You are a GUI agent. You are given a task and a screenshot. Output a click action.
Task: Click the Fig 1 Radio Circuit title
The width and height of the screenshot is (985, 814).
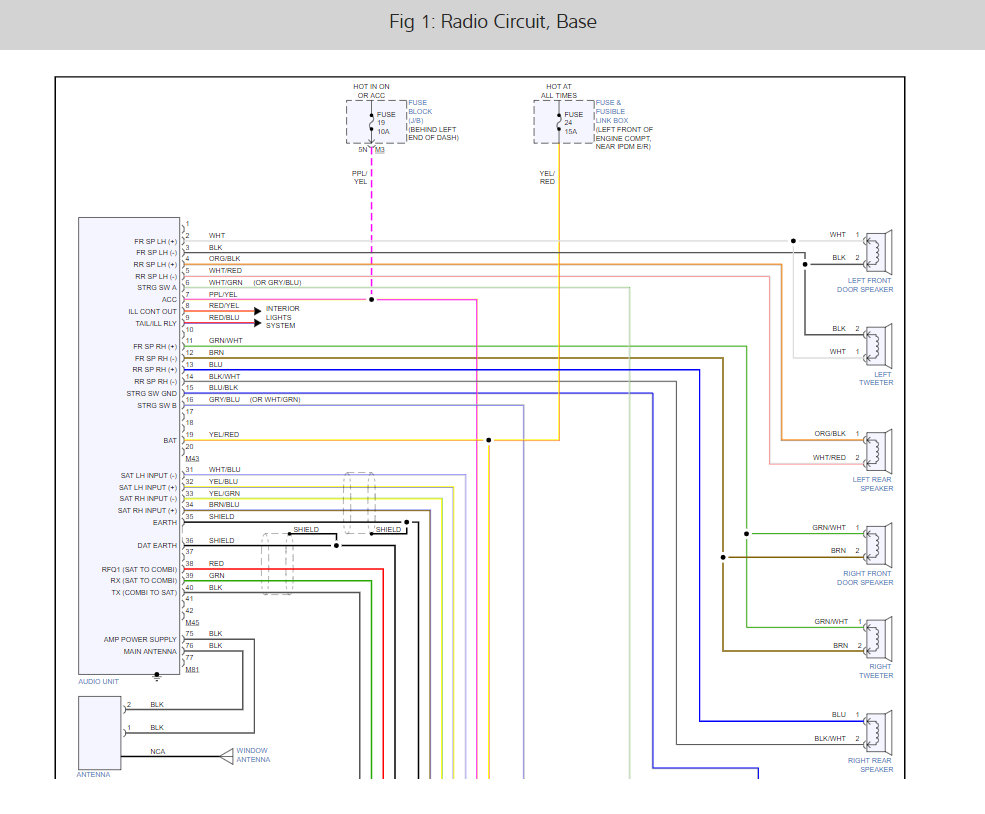(492, 22)
